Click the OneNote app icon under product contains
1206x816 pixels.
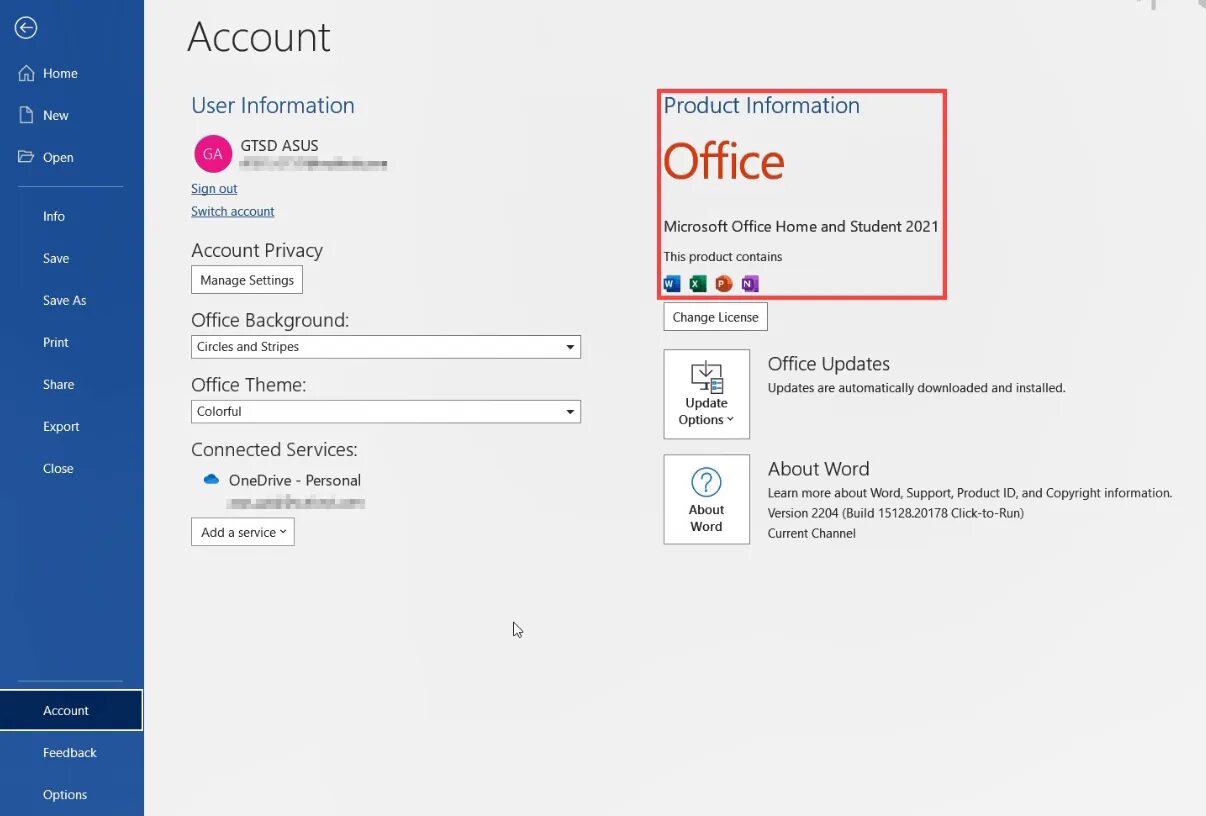point(750,284)
